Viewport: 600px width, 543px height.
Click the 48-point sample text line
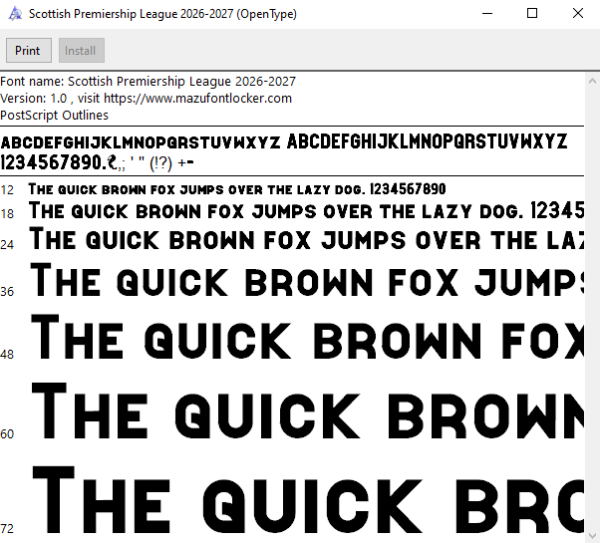(x=308, y=337)
